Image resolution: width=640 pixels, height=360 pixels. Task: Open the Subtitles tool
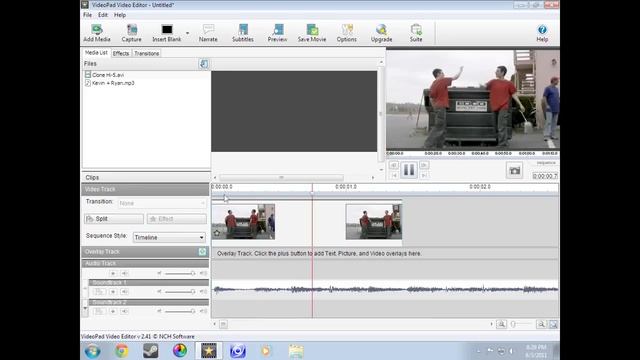[x=243, y=33]
